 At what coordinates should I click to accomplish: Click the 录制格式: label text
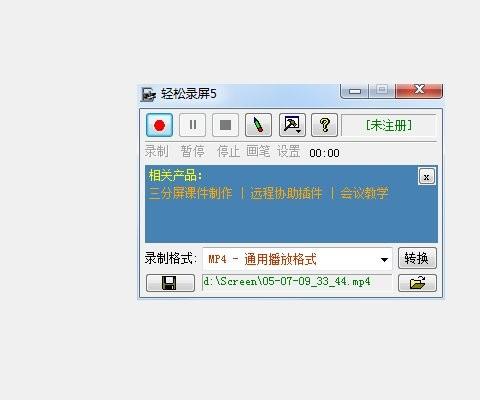coord(171,258)
